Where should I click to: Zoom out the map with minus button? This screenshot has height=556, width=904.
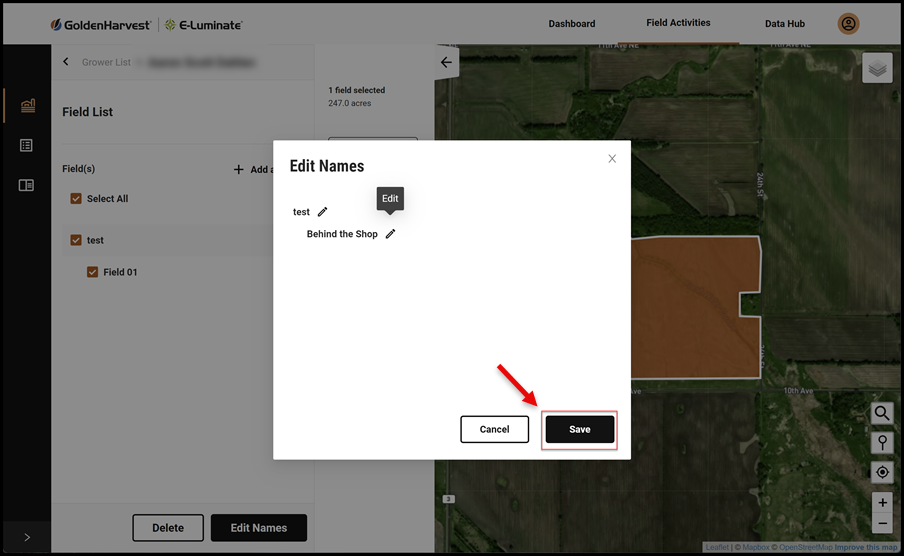coord(882,523)
